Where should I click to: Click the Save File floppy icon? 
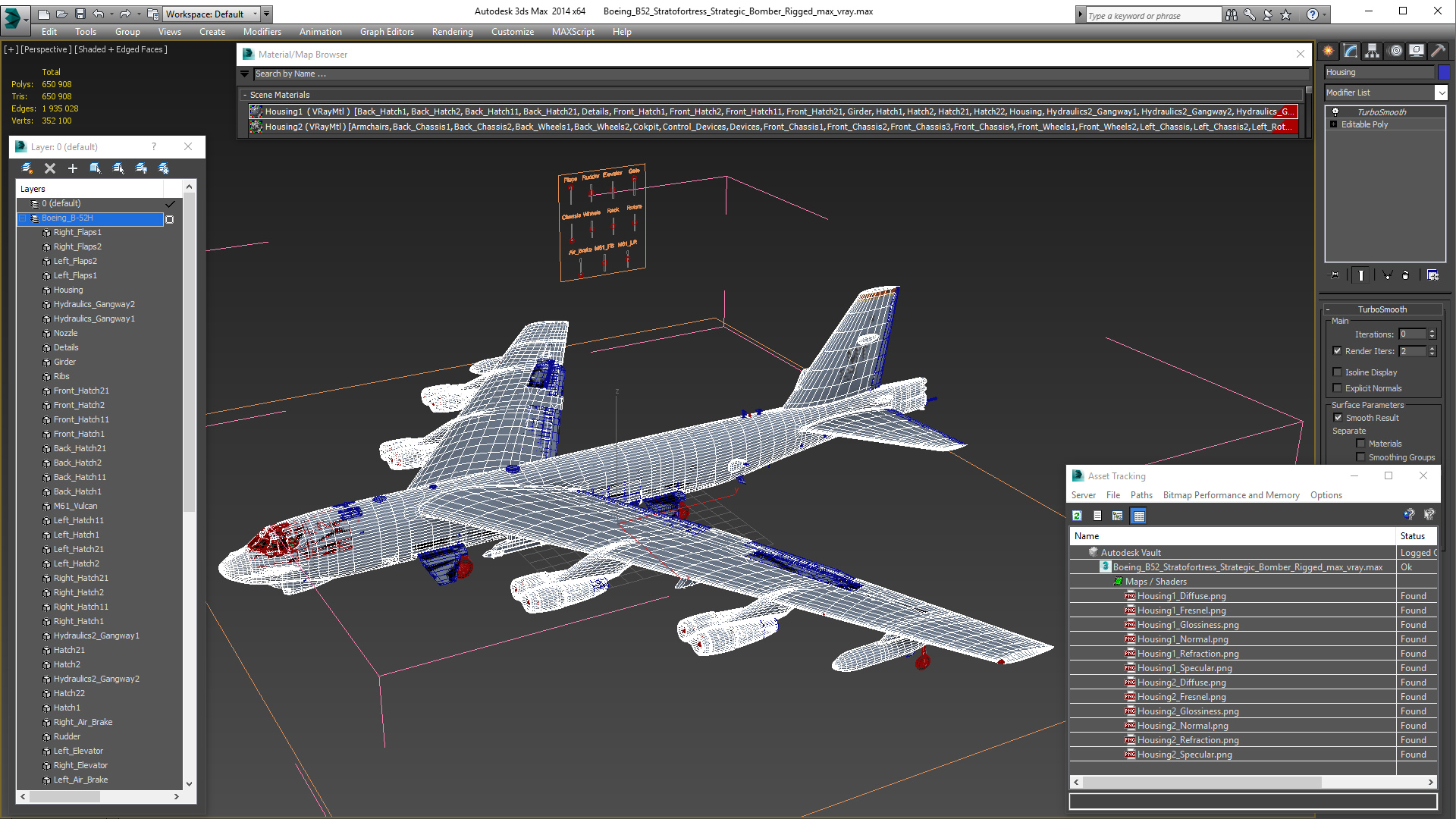(80, 14)
